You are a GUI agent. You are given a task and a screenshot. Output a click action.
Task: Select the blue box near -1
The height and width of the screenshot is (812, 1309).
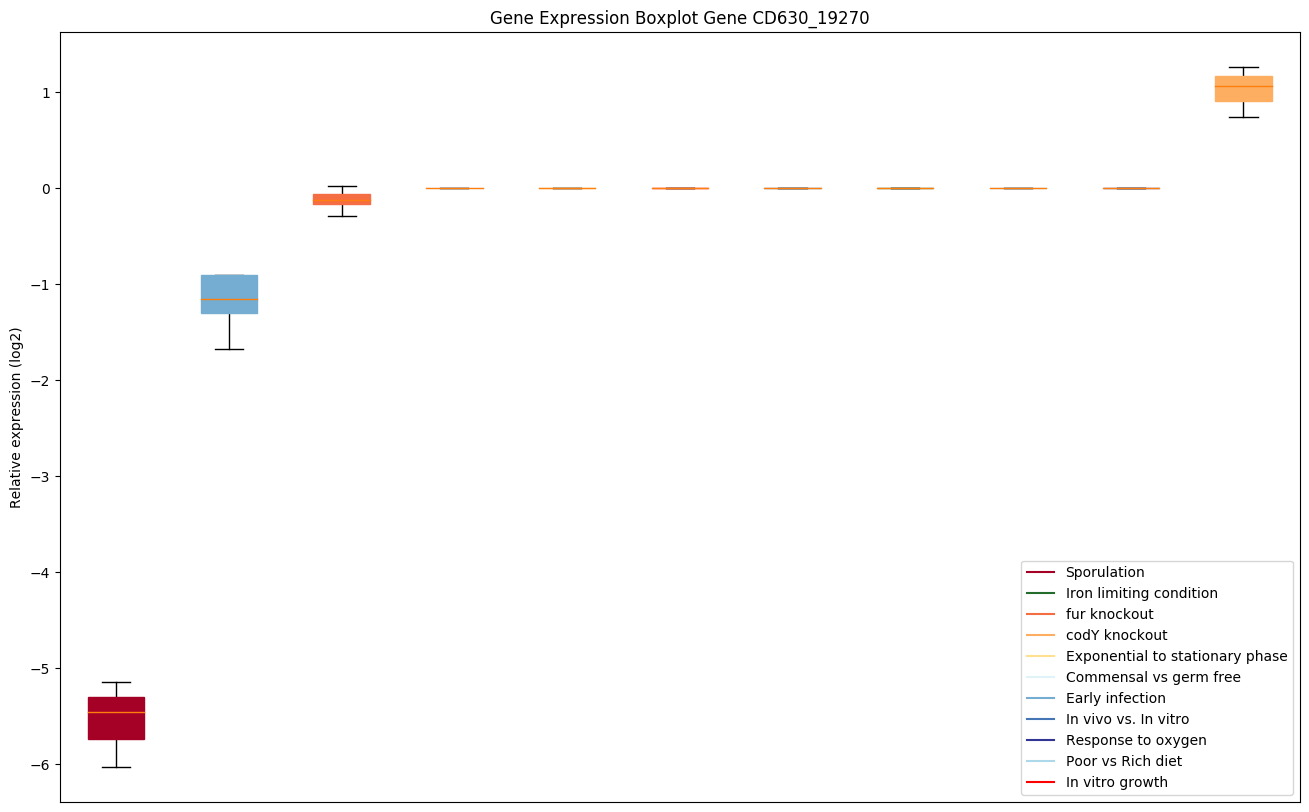(229, 294)
